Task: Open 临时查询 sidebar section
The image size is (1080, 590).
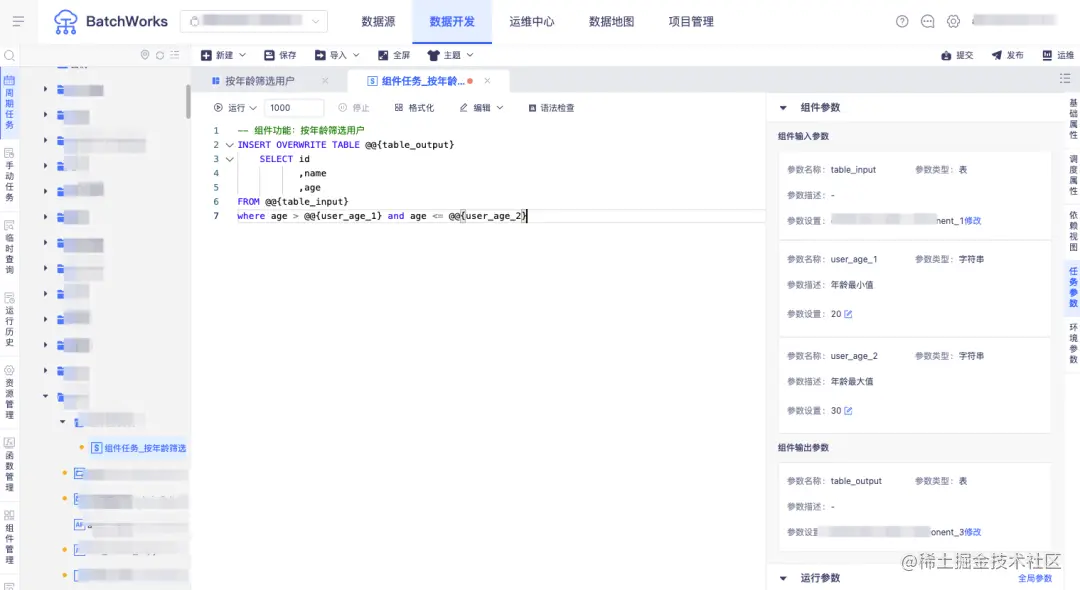Action: click(x=10, y=246)
